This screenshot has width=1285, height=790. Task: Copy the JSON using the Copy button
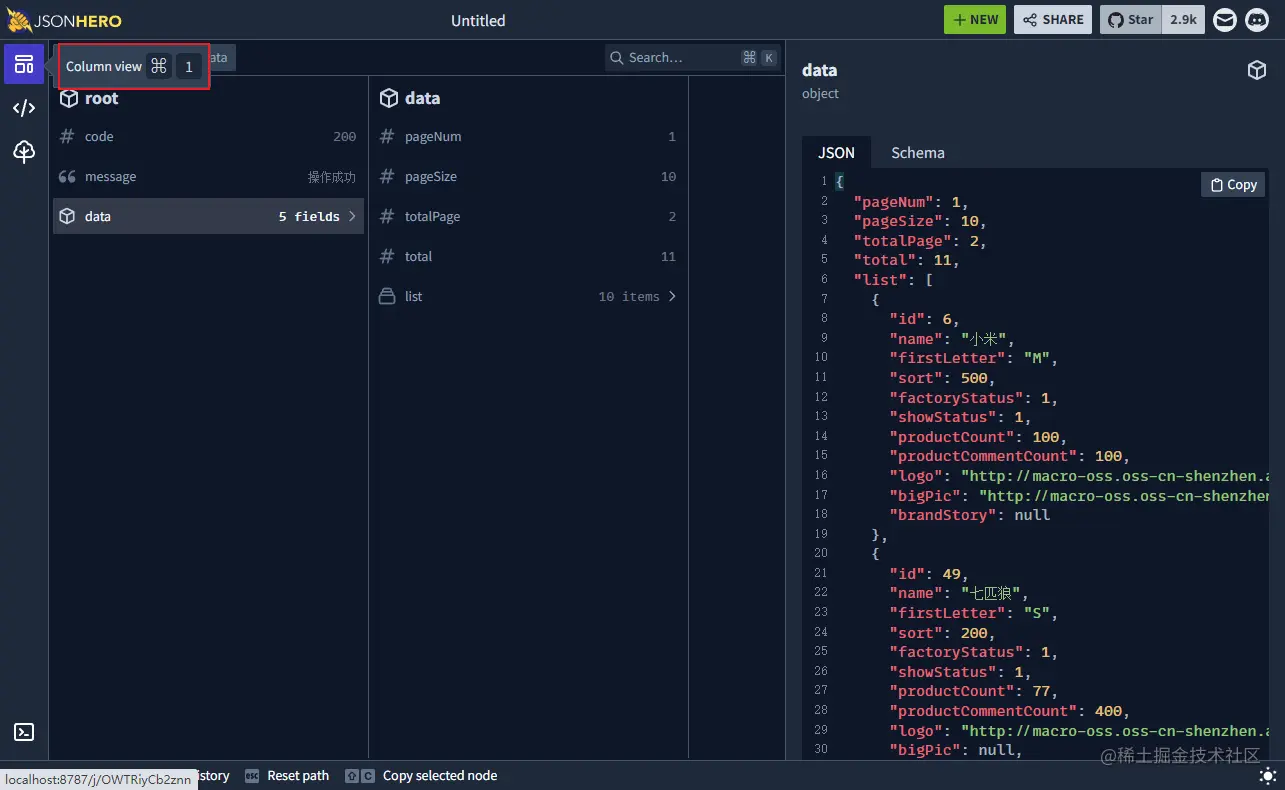pyautogui.click(x=1232, y=184)
